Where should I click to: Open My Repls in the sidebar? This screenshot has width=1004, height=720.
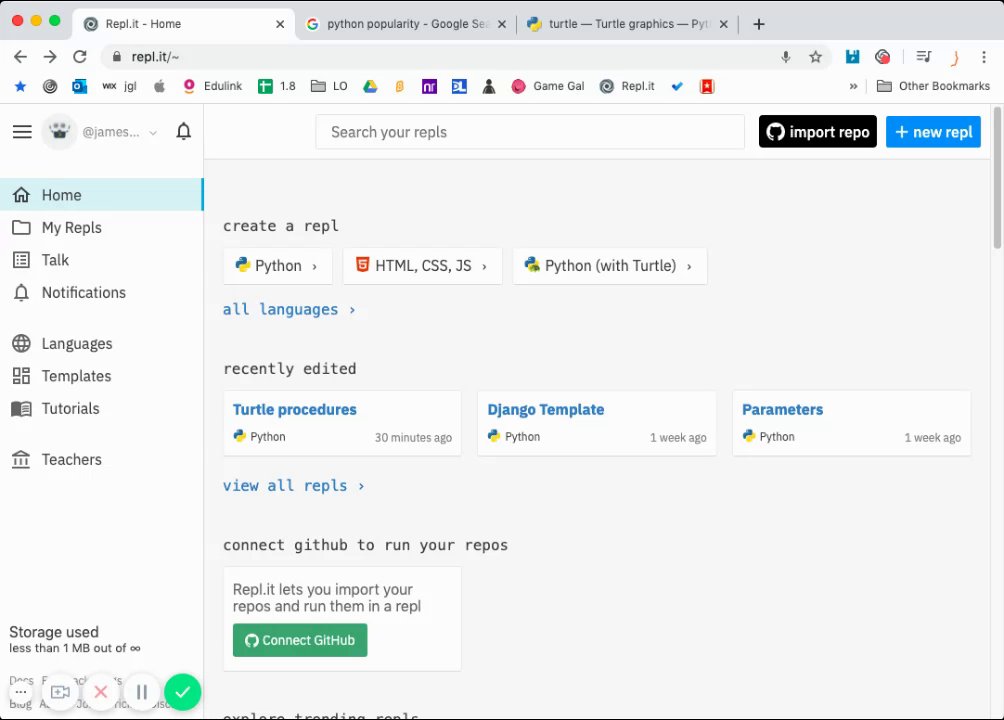click(x=71, y=228)
